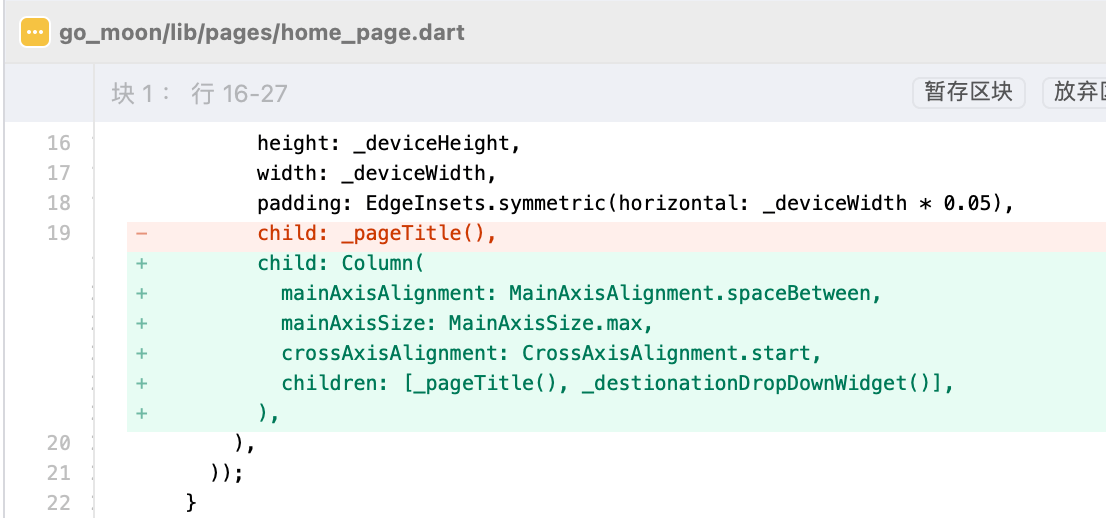Click line number 22 in the gutter

pyautogui.click(x=59, y=502)
